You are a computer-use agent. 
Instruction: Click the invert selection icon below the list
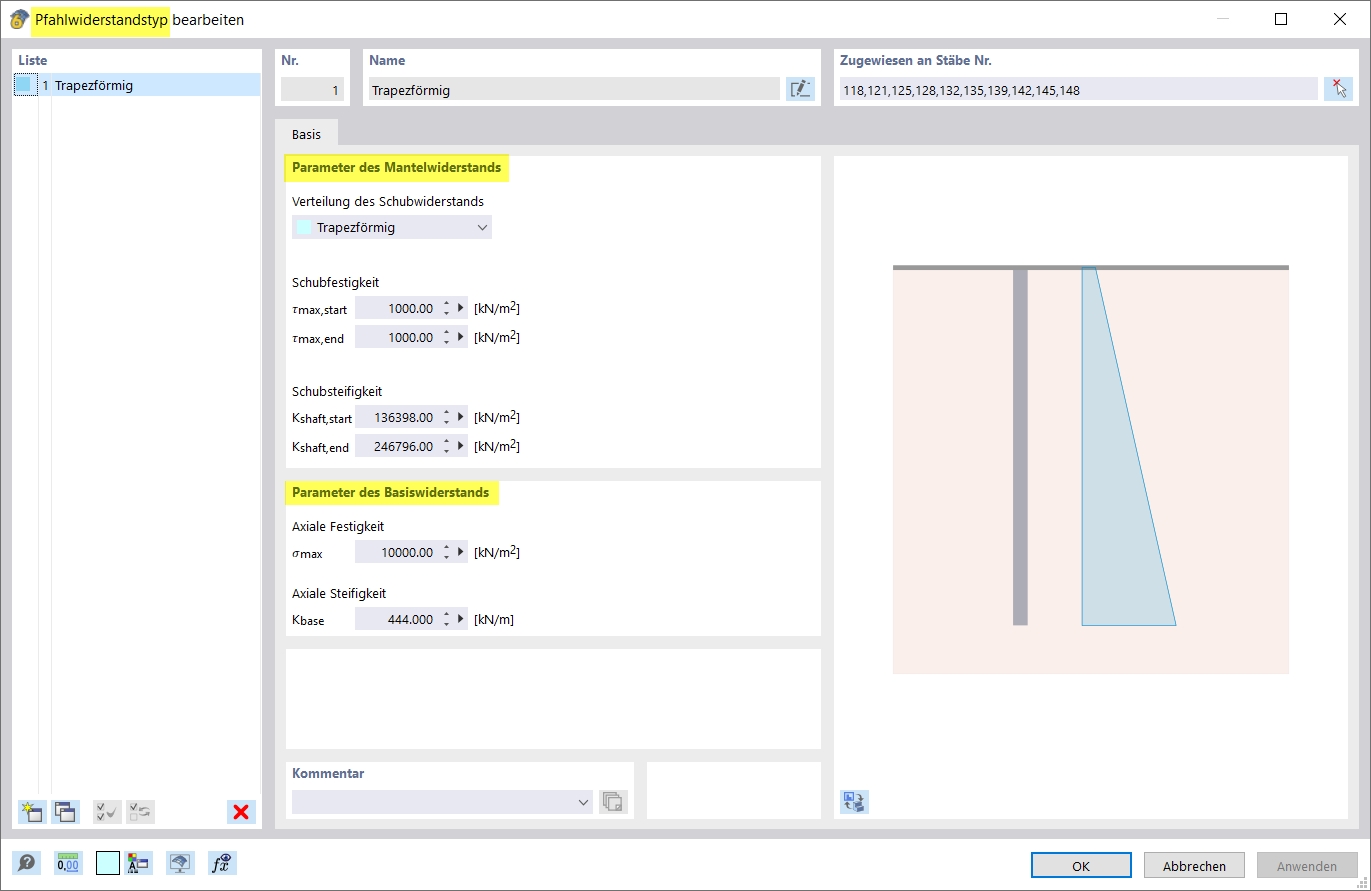140,811
